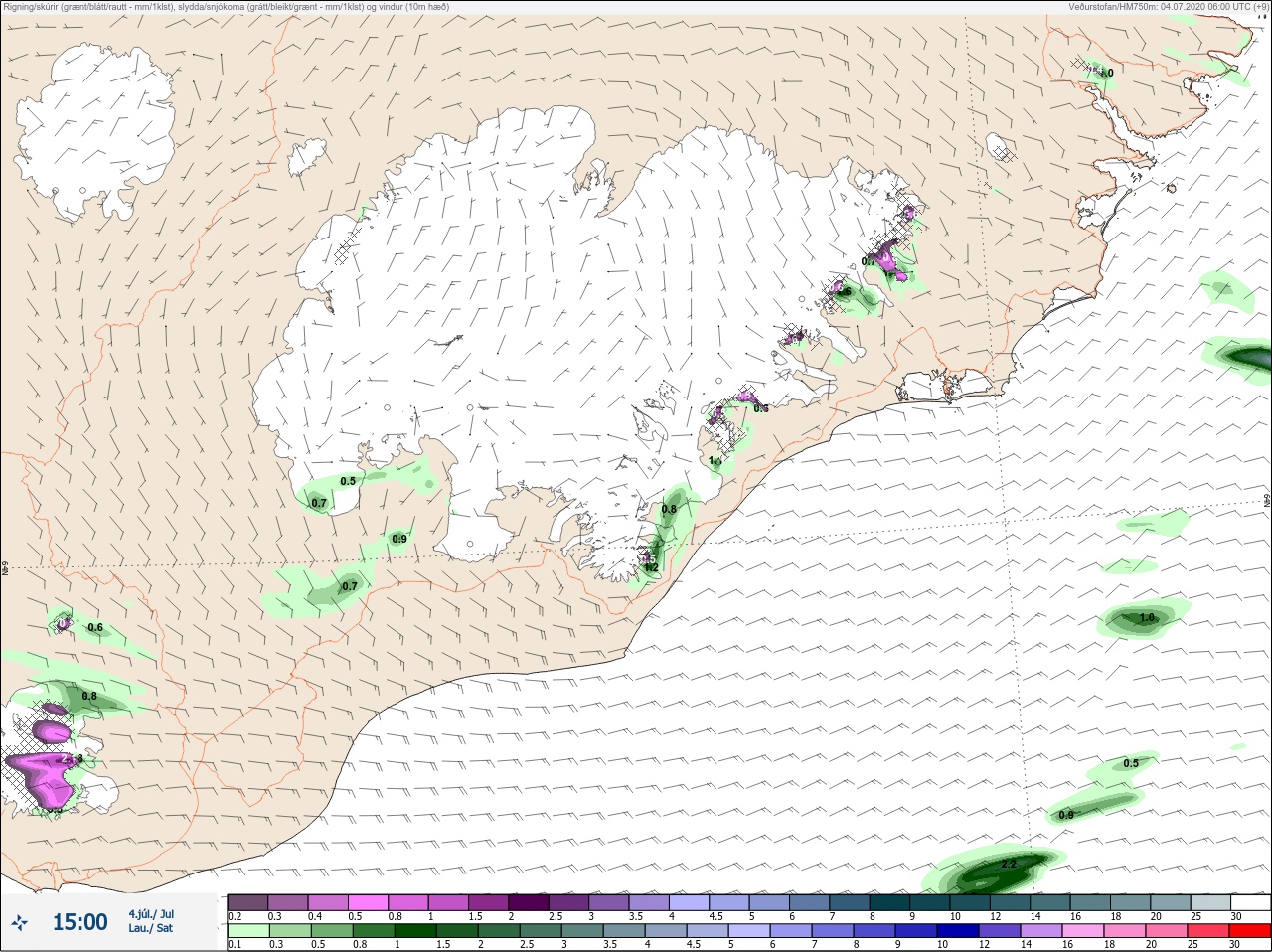Select the 0.1 pale green swatch in lower legend
This screenshot has height=952, width=1272.
(247, 931)
